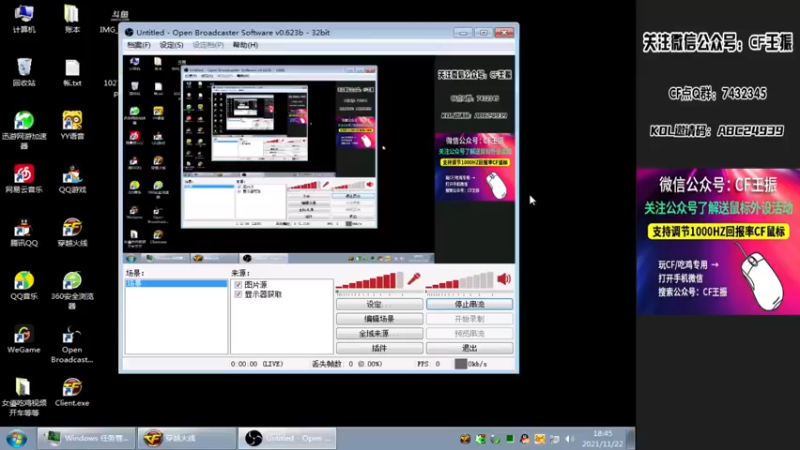The image size is (800, 450).
Task: Mute the desktop speaker icon in OBS
Action: click(504, 279)
